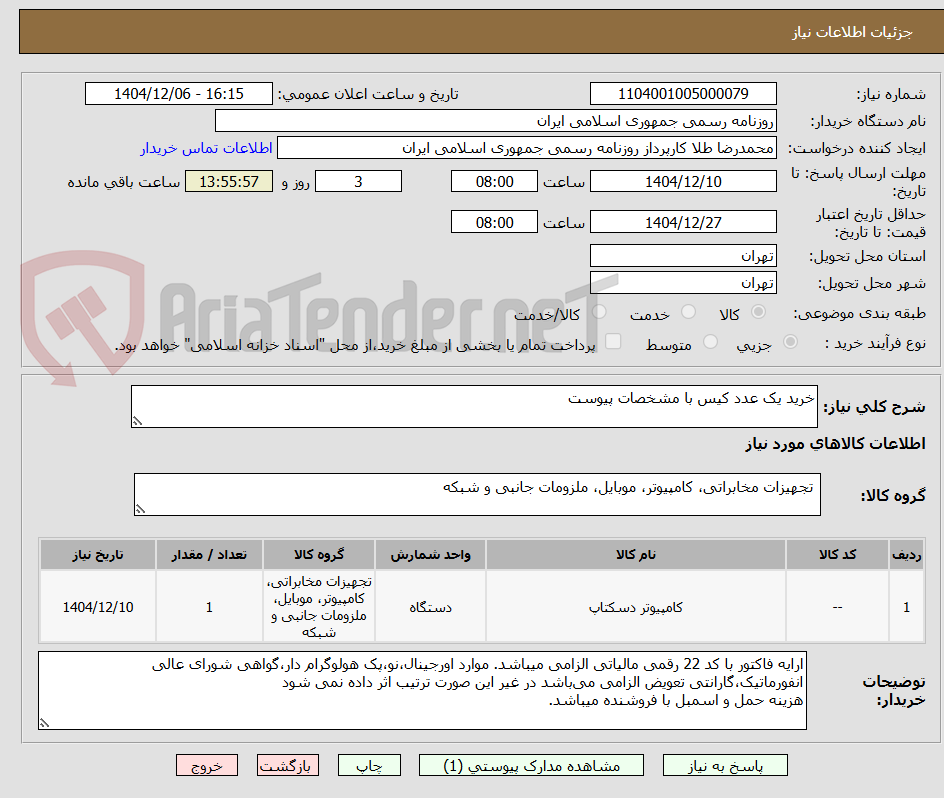This screenshot has width=944, height=798.
Task: Click the واحد شمارش column header
Action: (430, 555)
